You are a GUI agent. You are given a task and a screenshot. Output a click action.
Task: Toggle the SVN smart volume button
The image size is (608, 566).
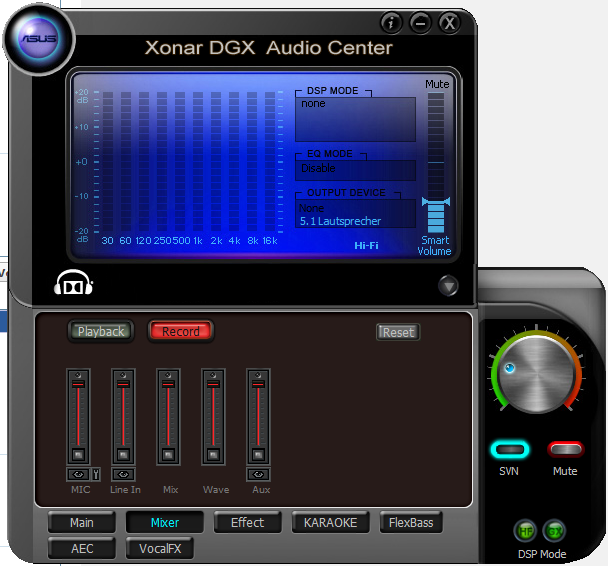pyautogui.click(x=510, y=450)
